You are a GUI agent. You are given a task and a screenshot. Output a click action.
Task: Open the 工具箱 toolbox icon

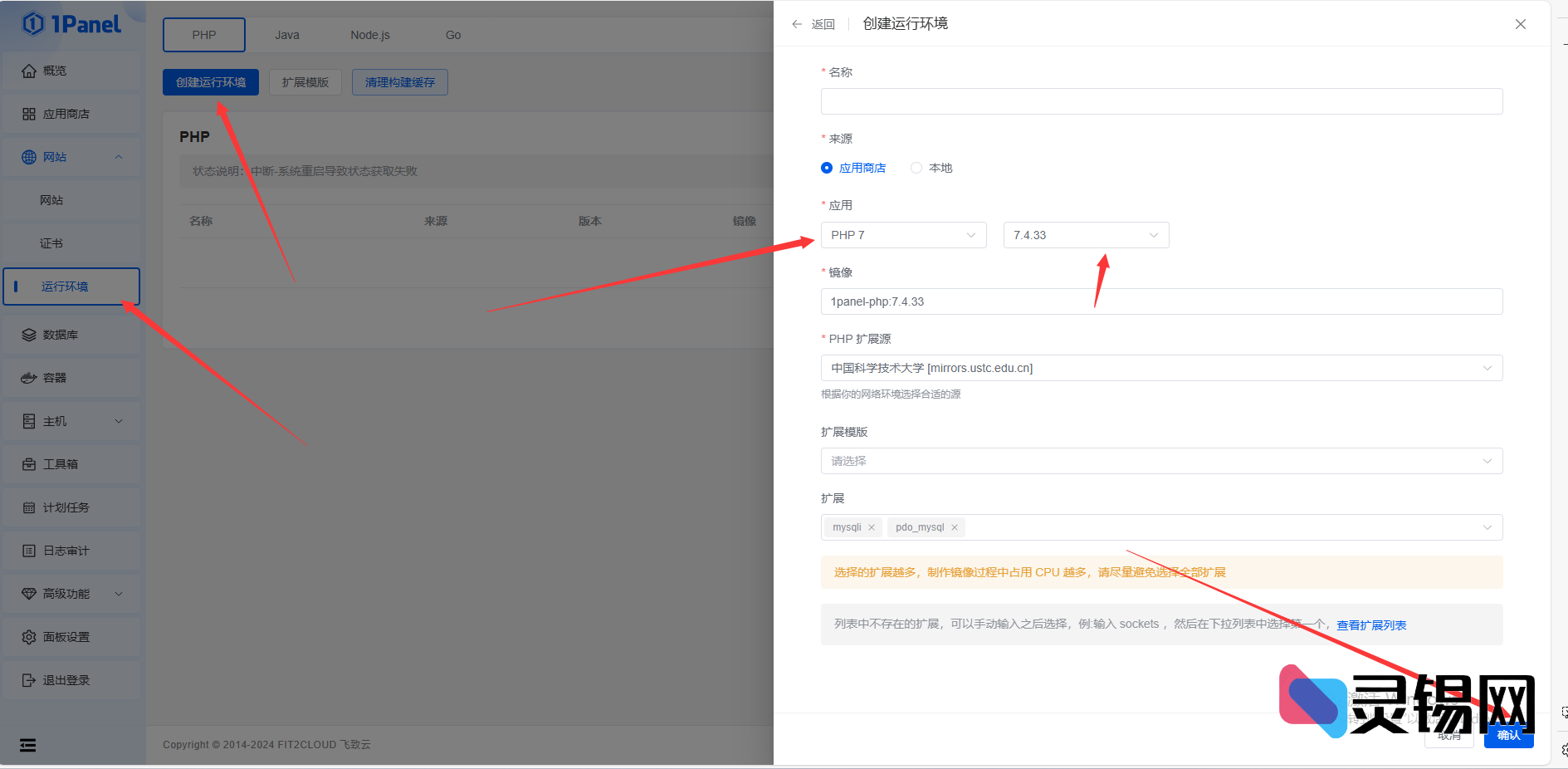(29, 465)
